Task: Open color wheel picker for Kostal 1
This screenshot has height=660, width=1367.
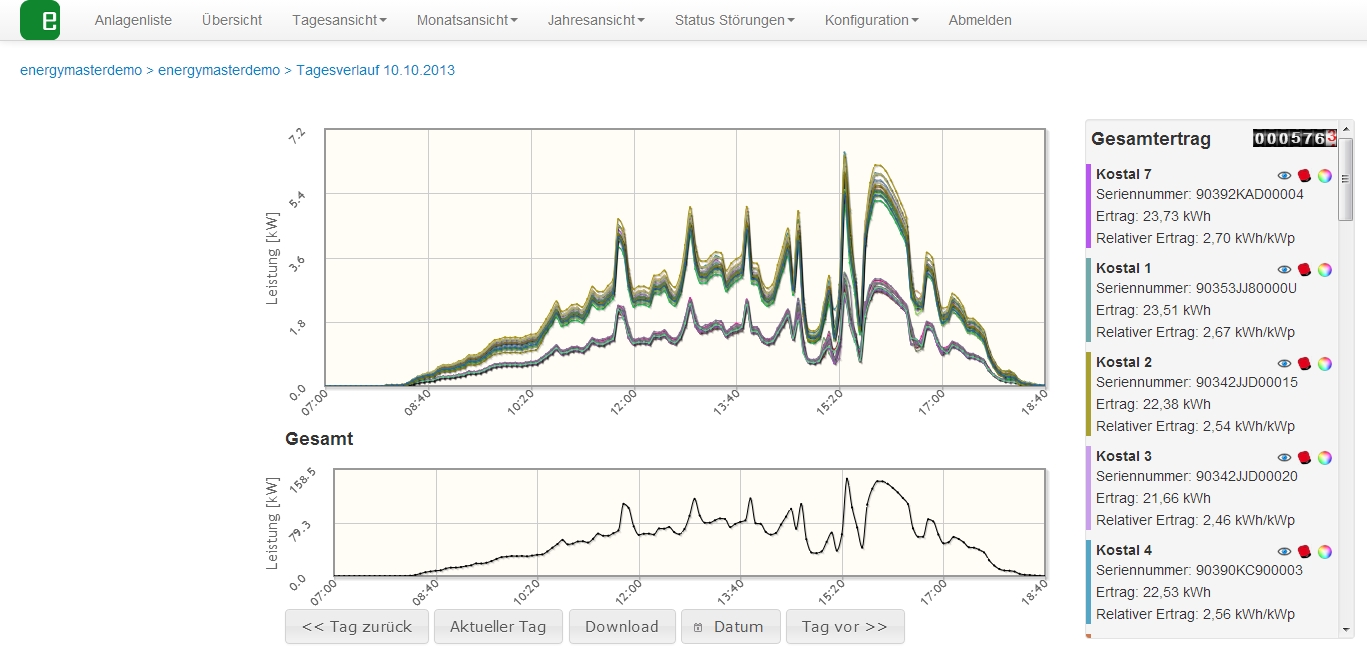Action: point(1324,270)
